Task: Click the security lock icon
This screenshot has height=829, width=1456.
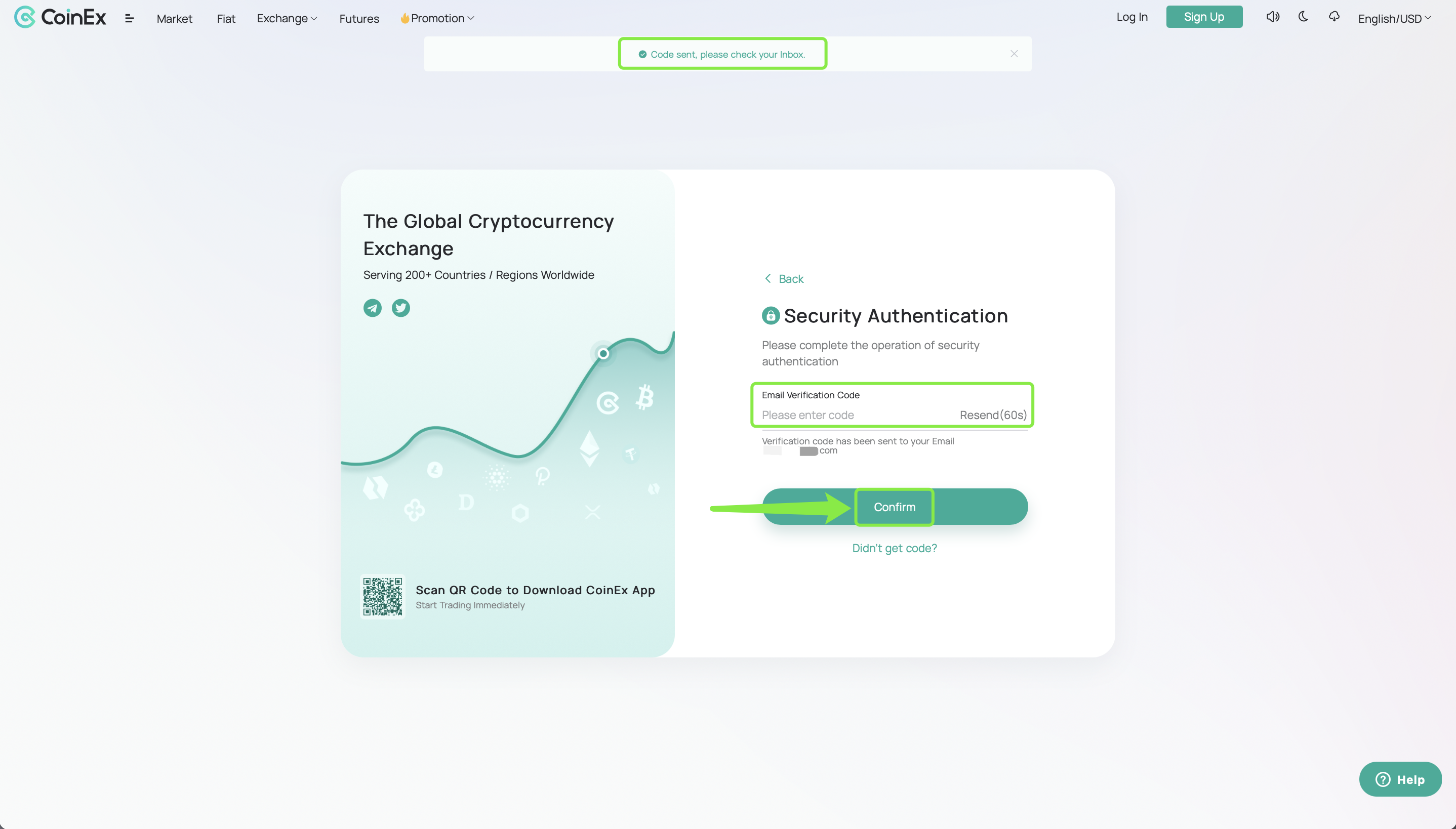Action: click(770, 315)
